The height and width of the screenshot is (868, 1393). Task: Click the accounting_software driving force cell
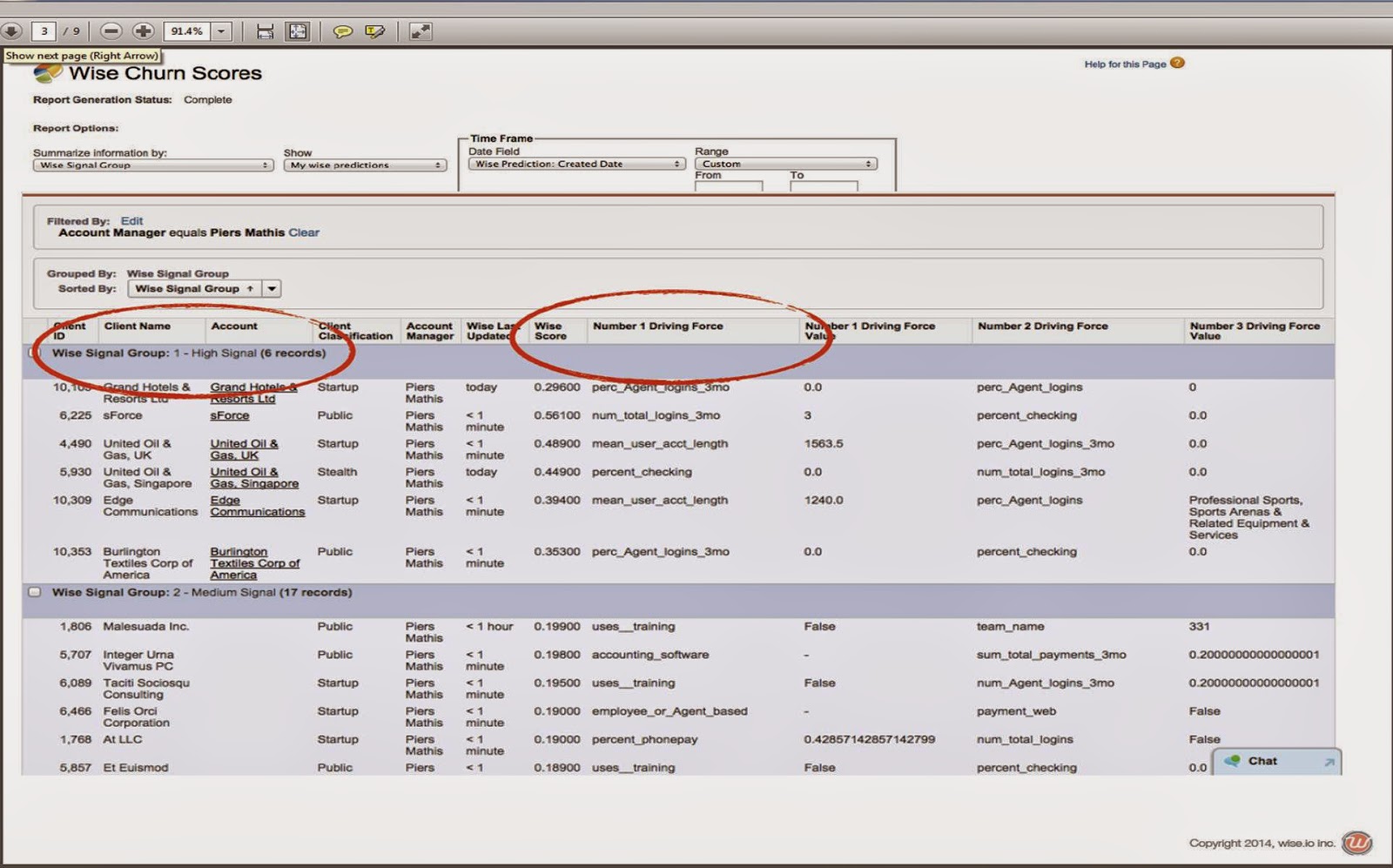tap(650, 654)
